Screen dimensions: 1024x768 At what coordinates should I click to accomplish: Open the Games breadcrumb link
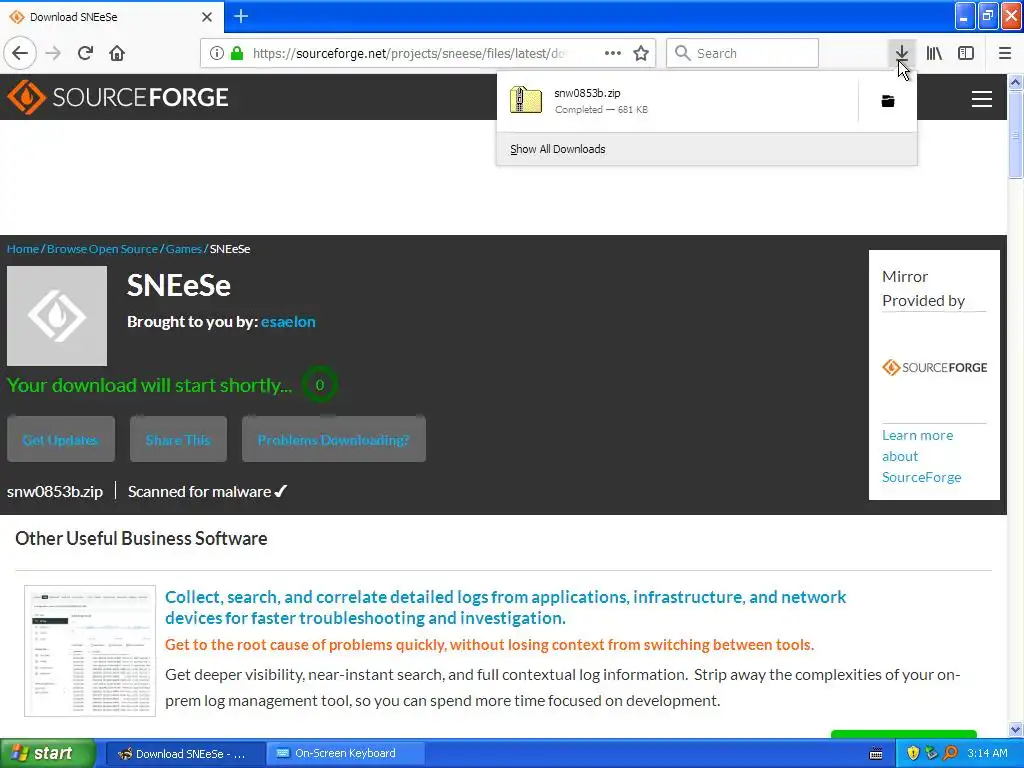coord(184,249)
